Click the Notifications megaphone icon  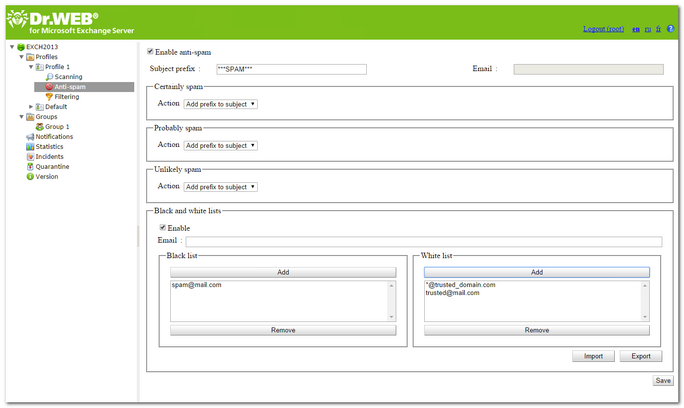30,137
